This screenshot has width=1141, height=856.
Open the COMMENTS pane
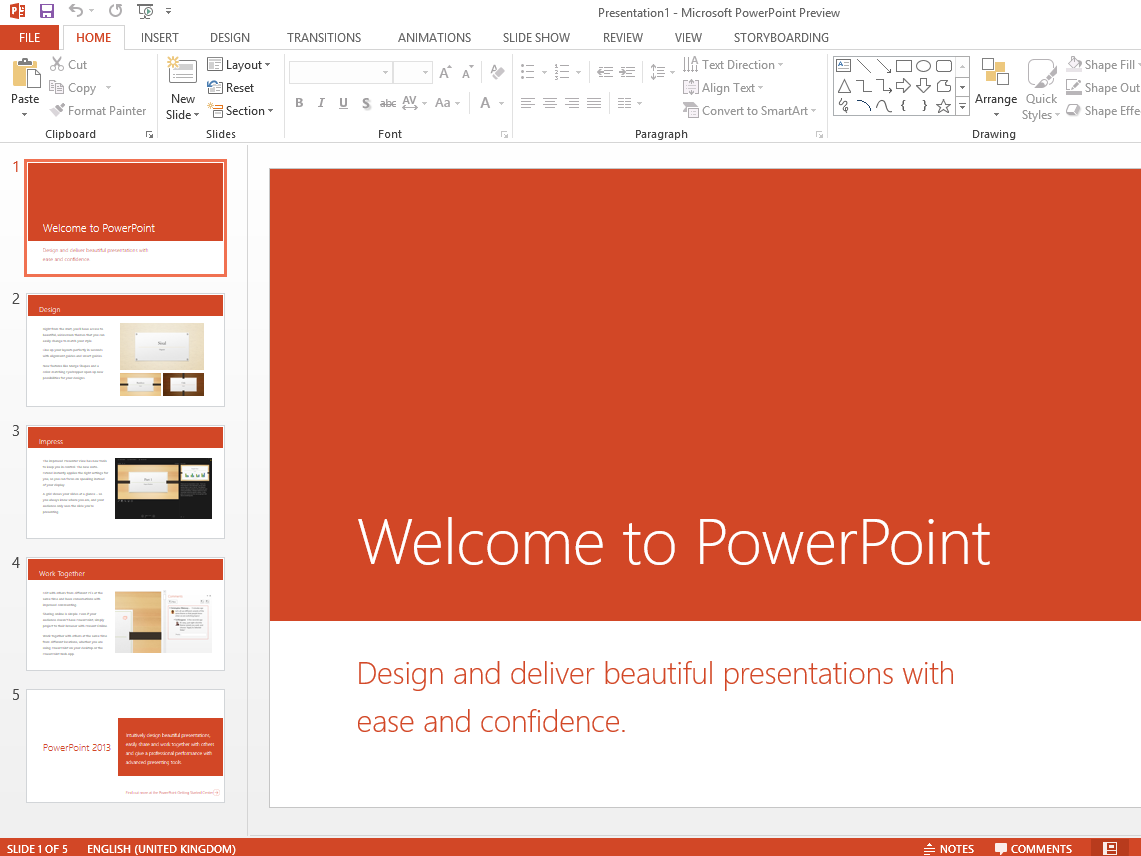[x=1033, y=848]
